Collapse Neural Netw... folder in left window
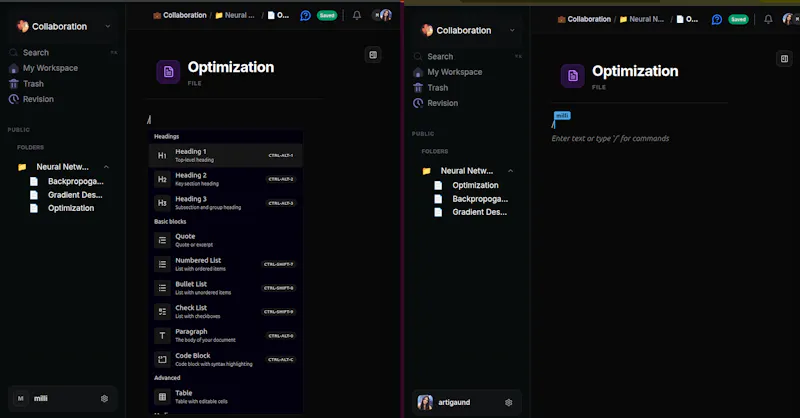 (x=106, y=167)
